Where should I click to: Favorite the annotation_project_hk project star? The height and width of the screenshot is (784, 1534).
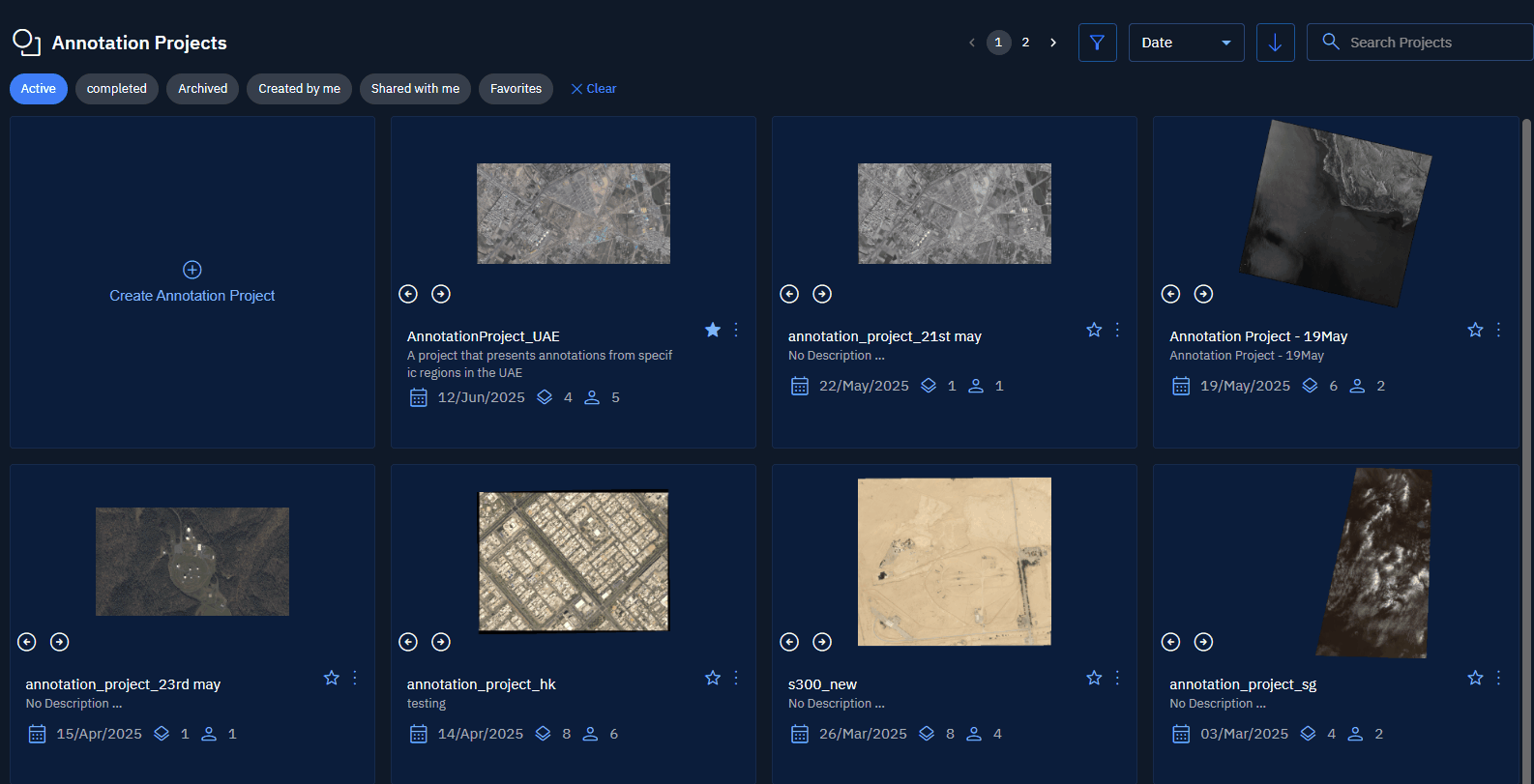click(713, 678)
